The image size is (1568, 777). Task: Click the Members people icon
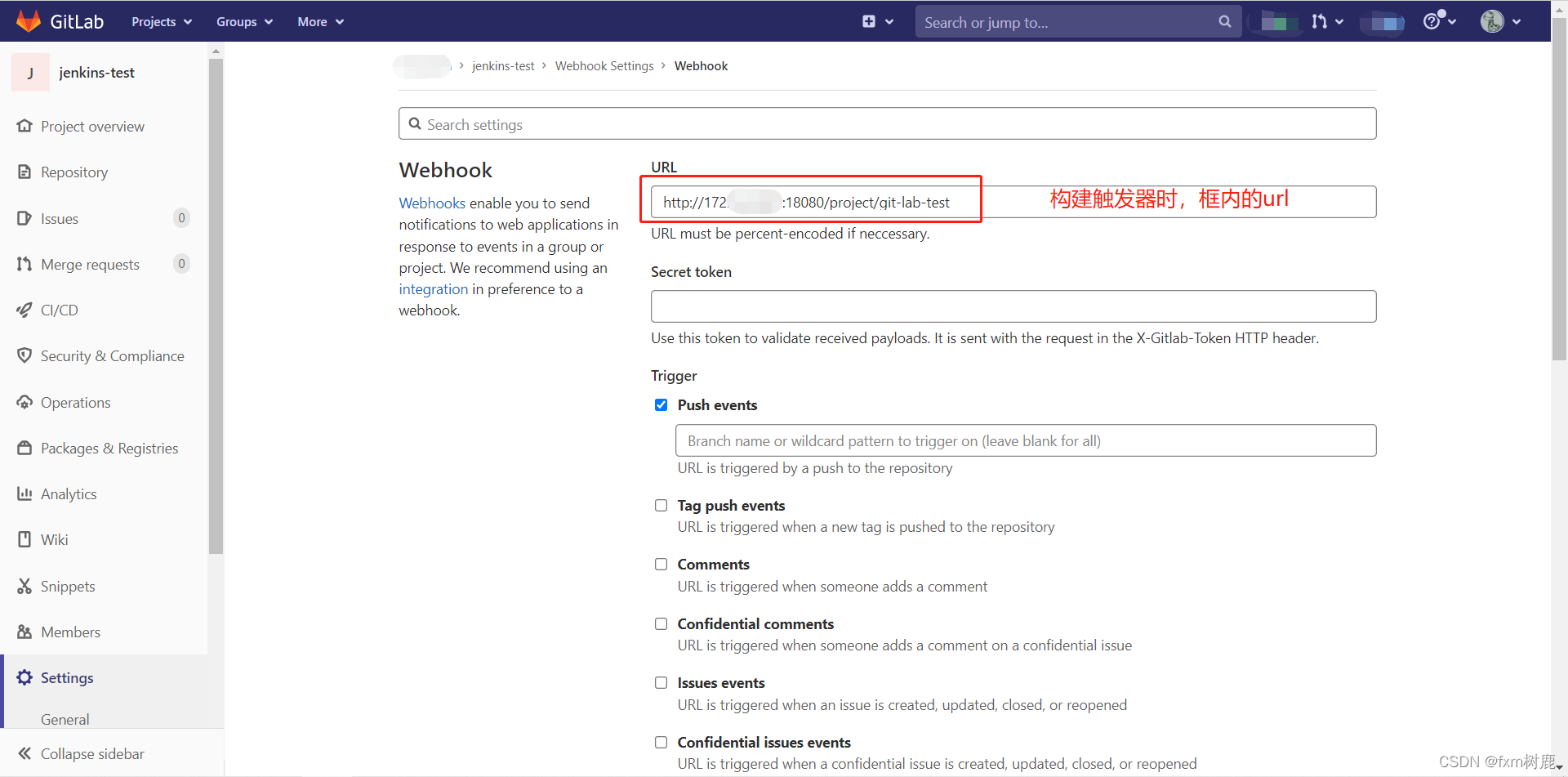coord(24,632)
